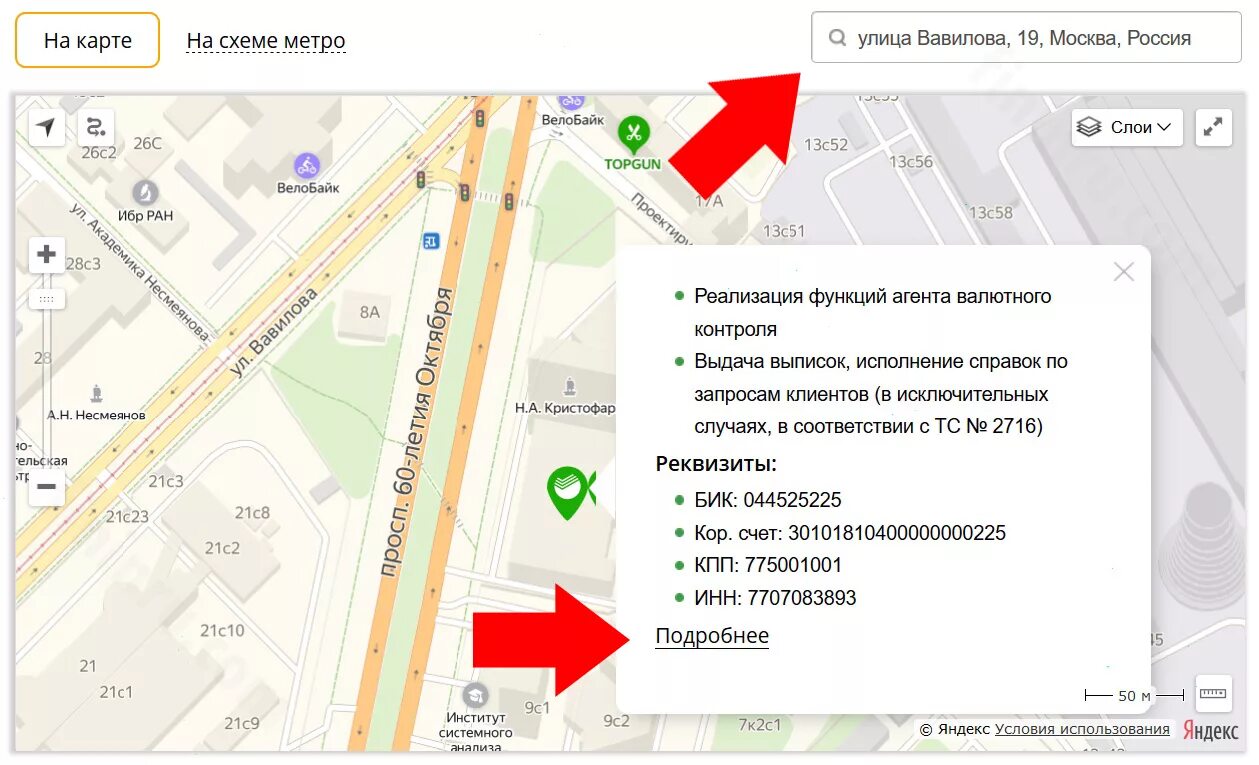Image resolution: width=1259 pixels, height=765 pixels.
Task: Open the Подробнее details link
Action: [x=712, y=636]
